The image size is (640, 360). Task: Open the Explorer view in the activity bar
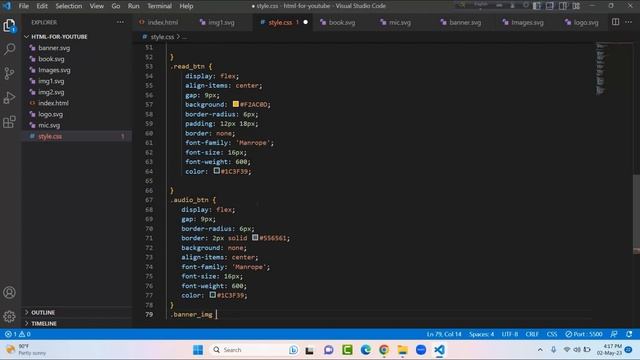(x=9, y=26)
